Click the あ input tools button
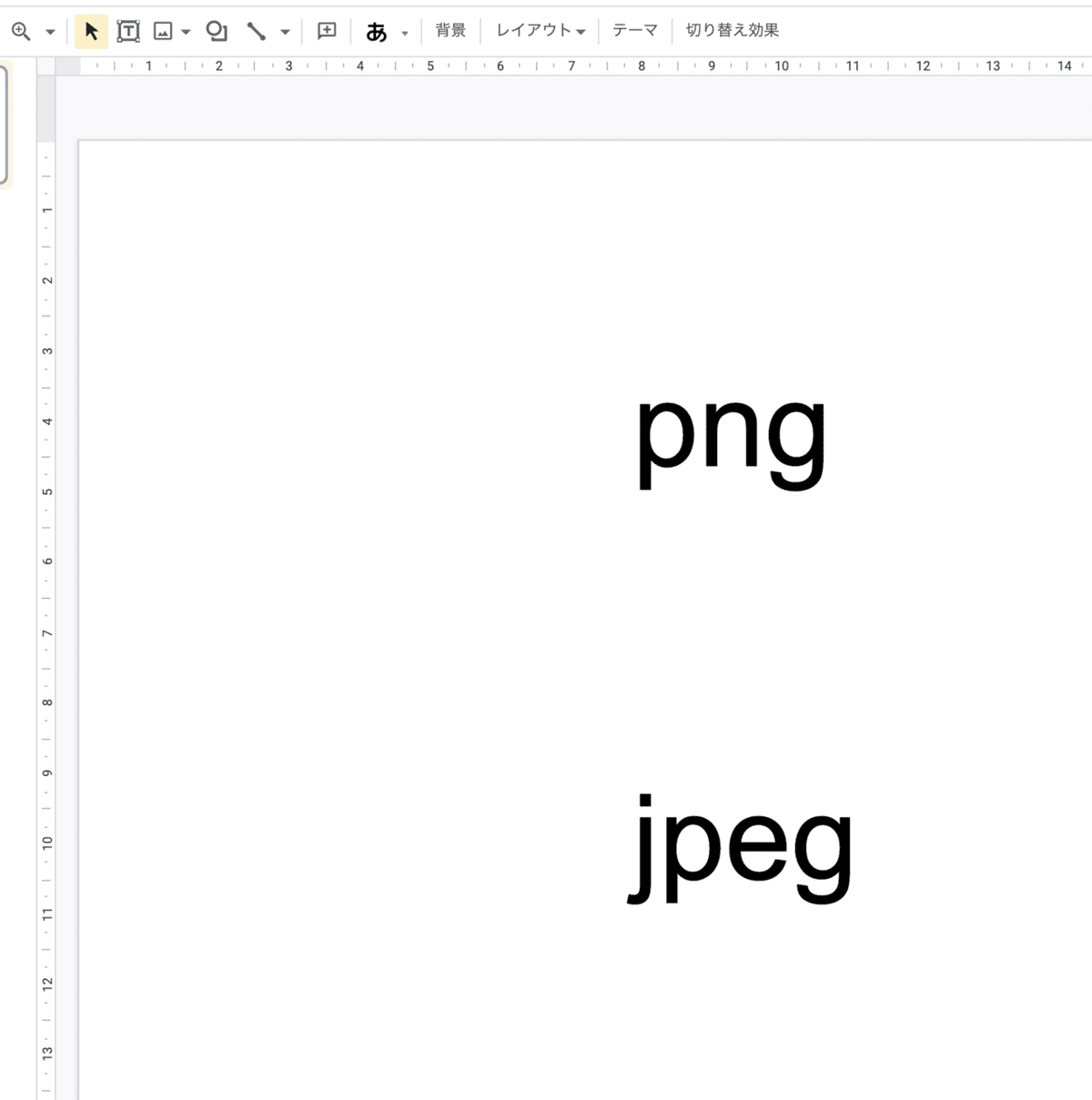 click(x=377, y=32)
